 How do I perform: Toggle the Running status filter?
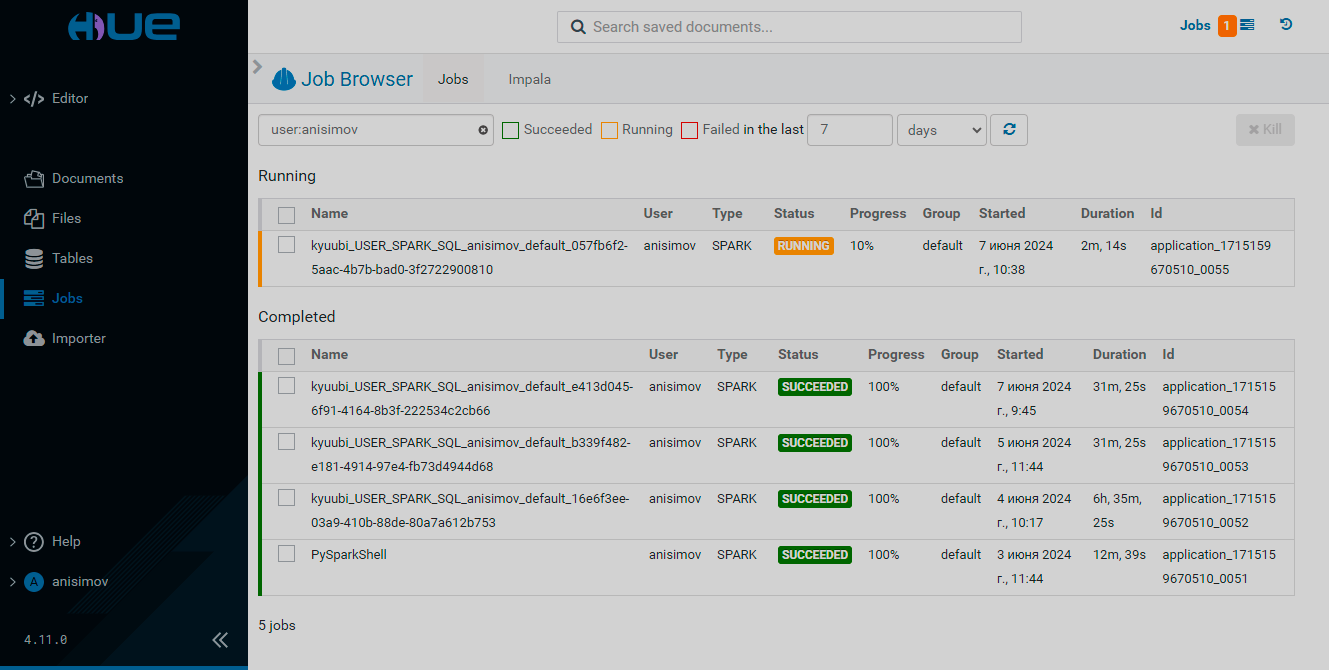point(609,130)
